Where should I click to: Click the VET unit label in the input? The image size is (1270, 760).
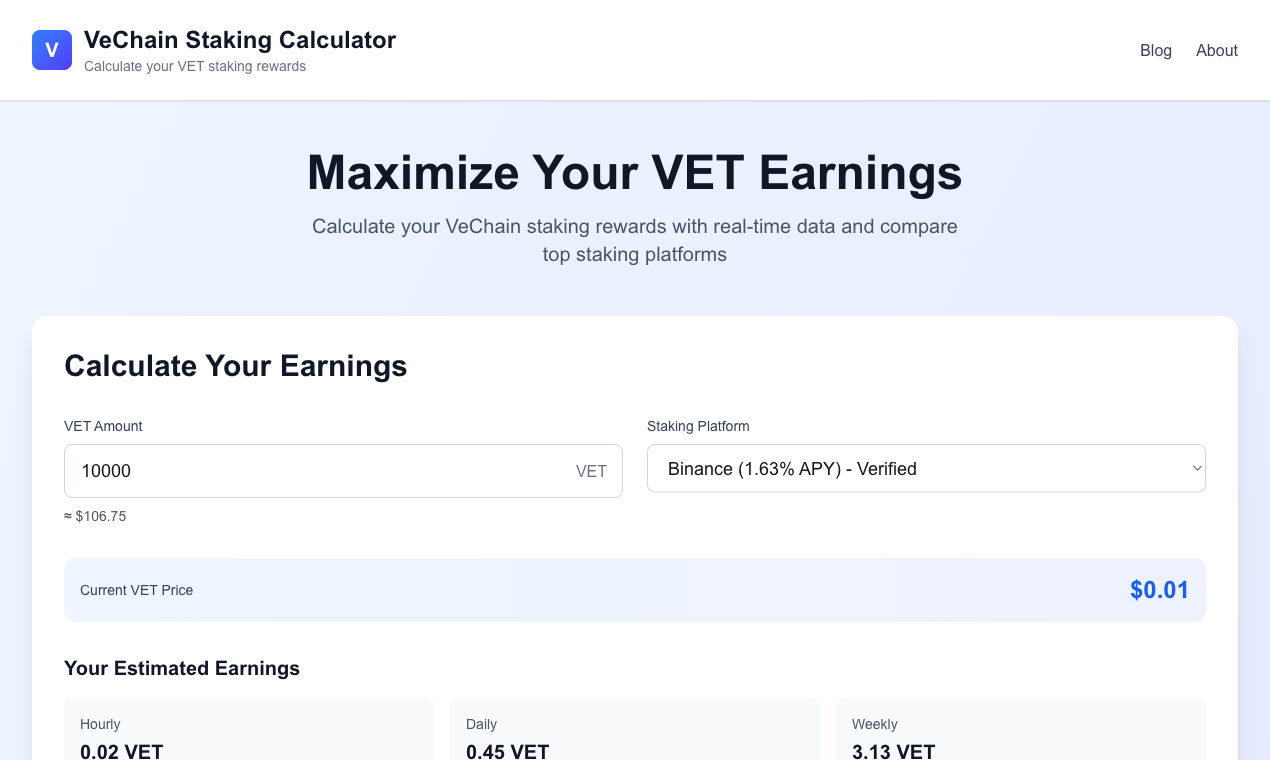[x=591, y=471]
